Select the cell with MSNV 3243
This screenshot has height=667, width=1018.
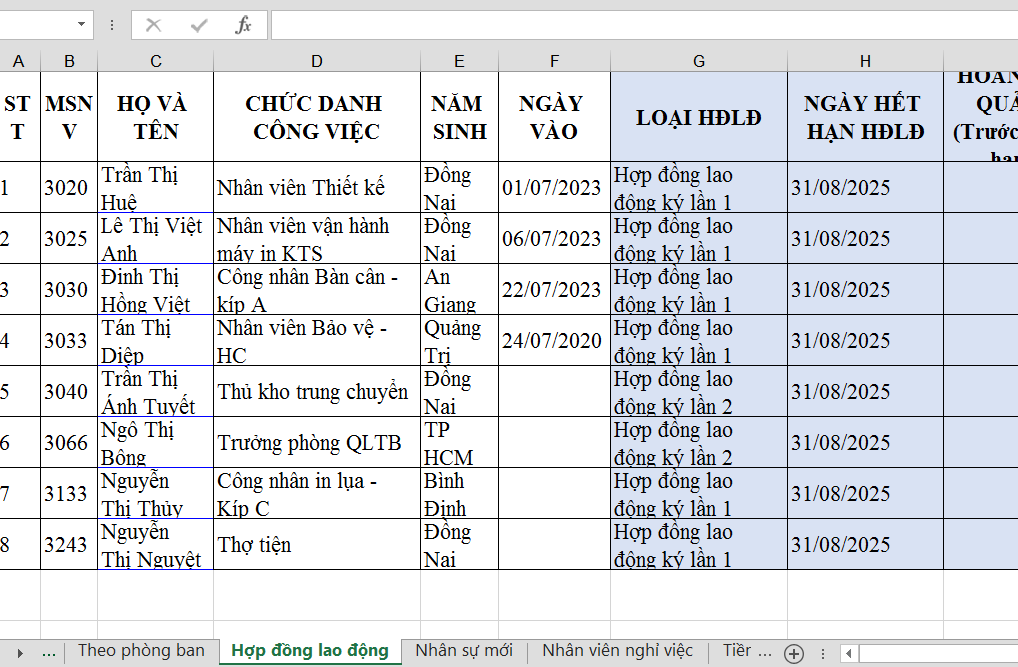coord(69,544)
